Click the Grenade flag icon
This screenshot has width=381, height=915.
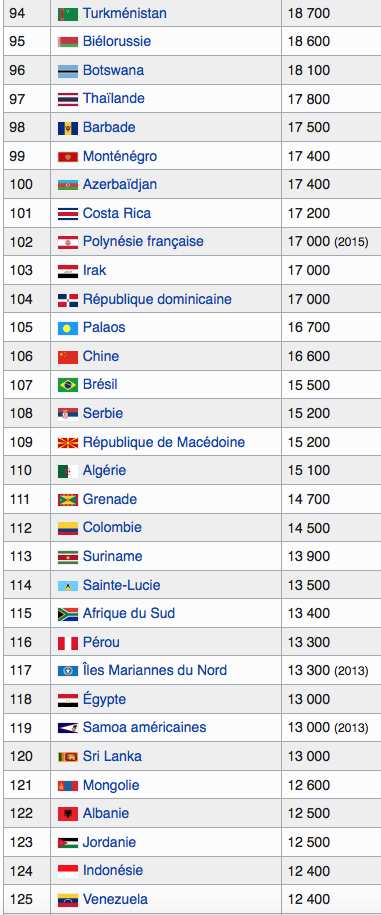(68, 500)
